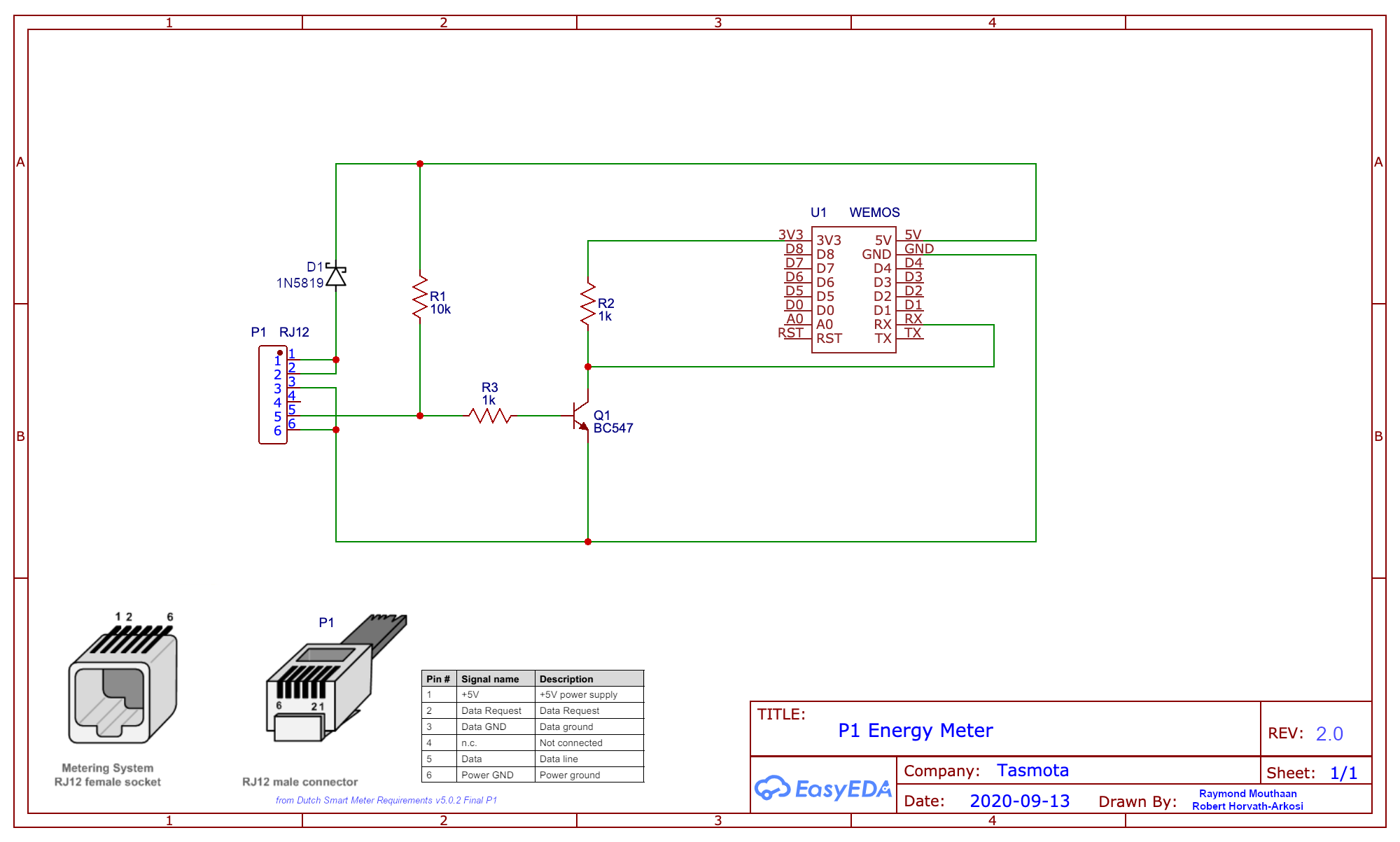Click the Dutch Smart Meter Requirements caption

coord(386,800)
